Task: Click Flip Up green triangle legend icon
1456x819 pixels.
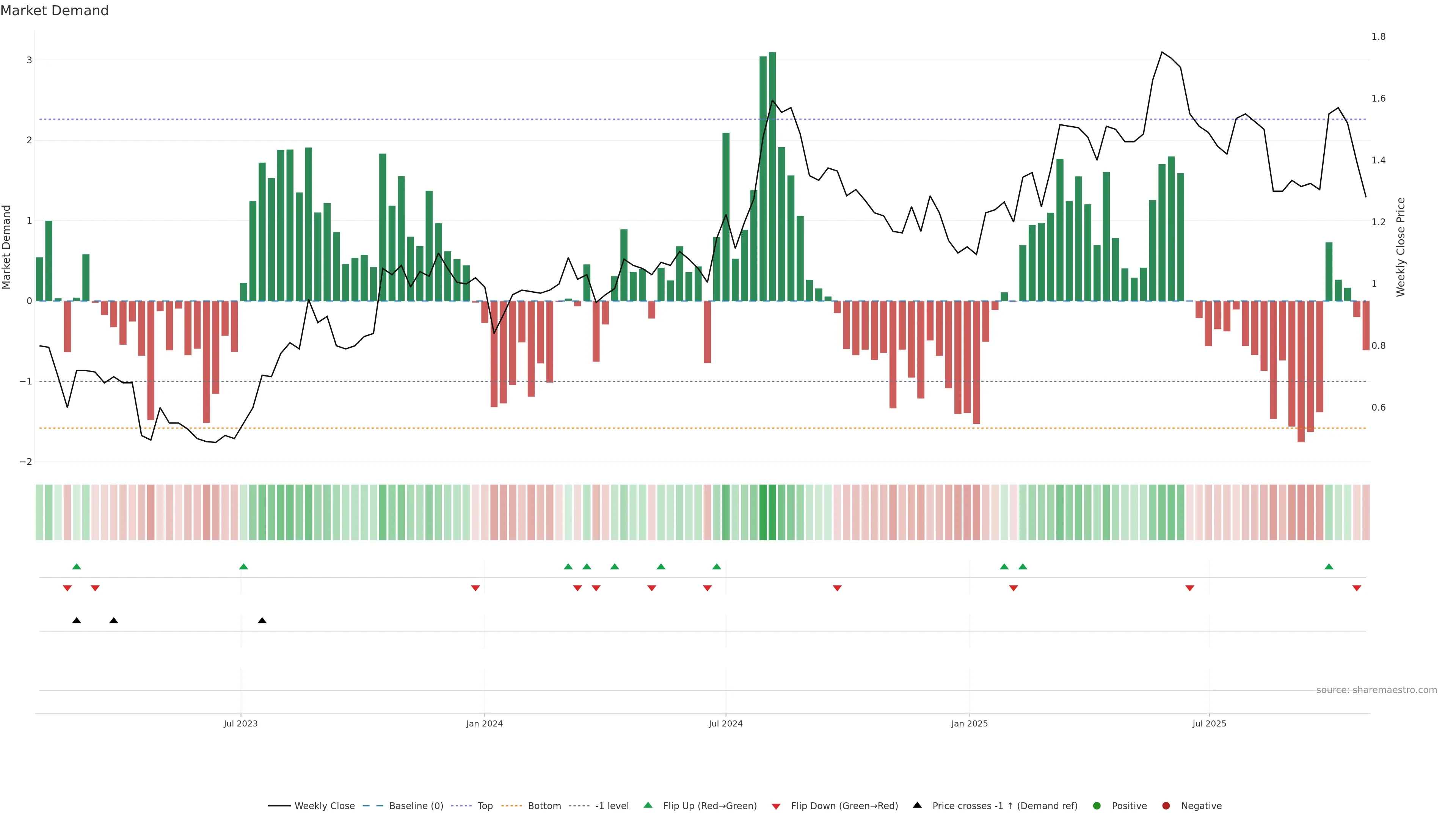Action: [x=648, y=805]
